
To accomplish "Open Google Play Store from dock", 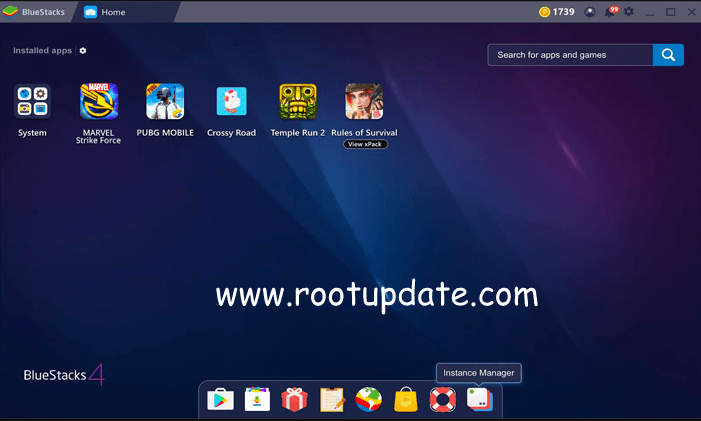I will (220, 399).
